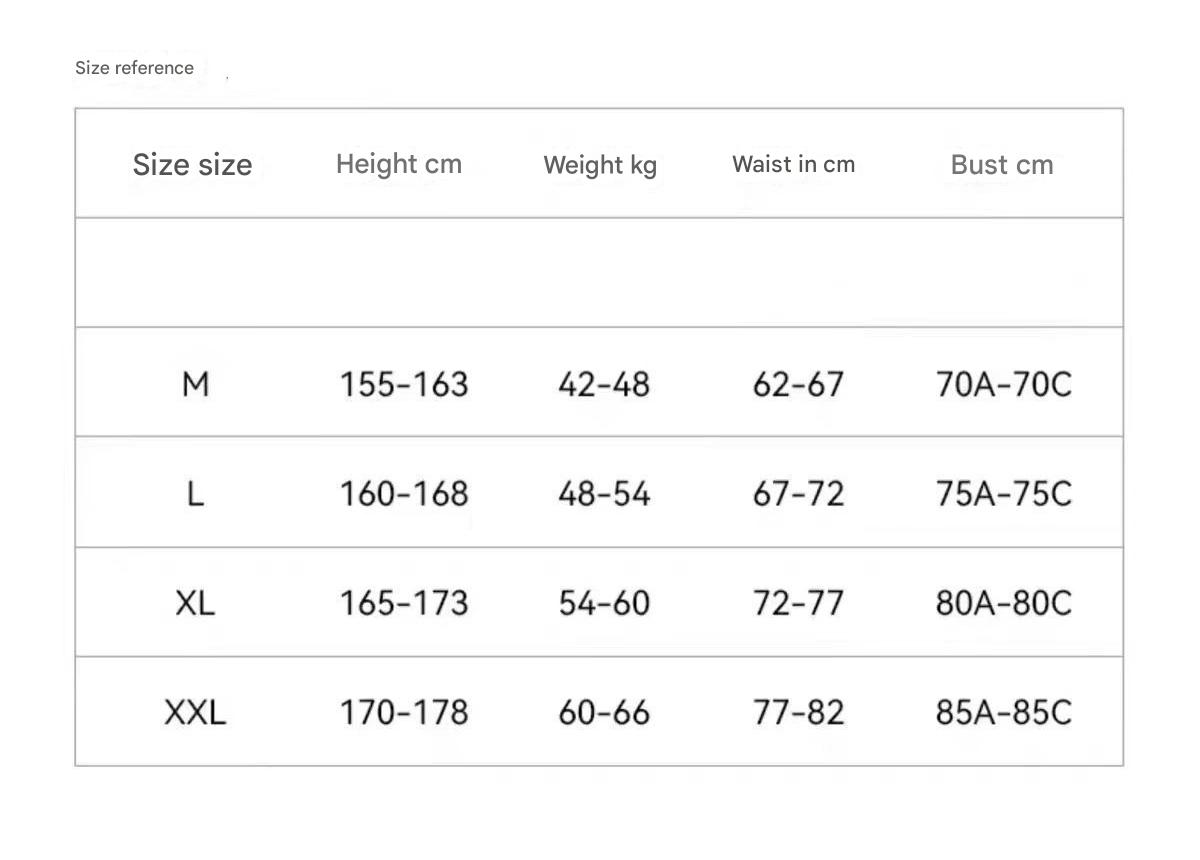Select the 60-66 weight cell
Image resolution: width=1200 pixels, height=860 pixels.
[x=604, y=712]
